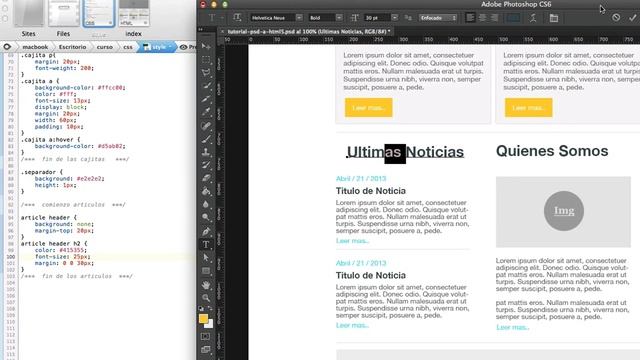Close the tutorial-psd-a-html5.psd document tab
Screen dimensions: 640x360
pos(222,31)
